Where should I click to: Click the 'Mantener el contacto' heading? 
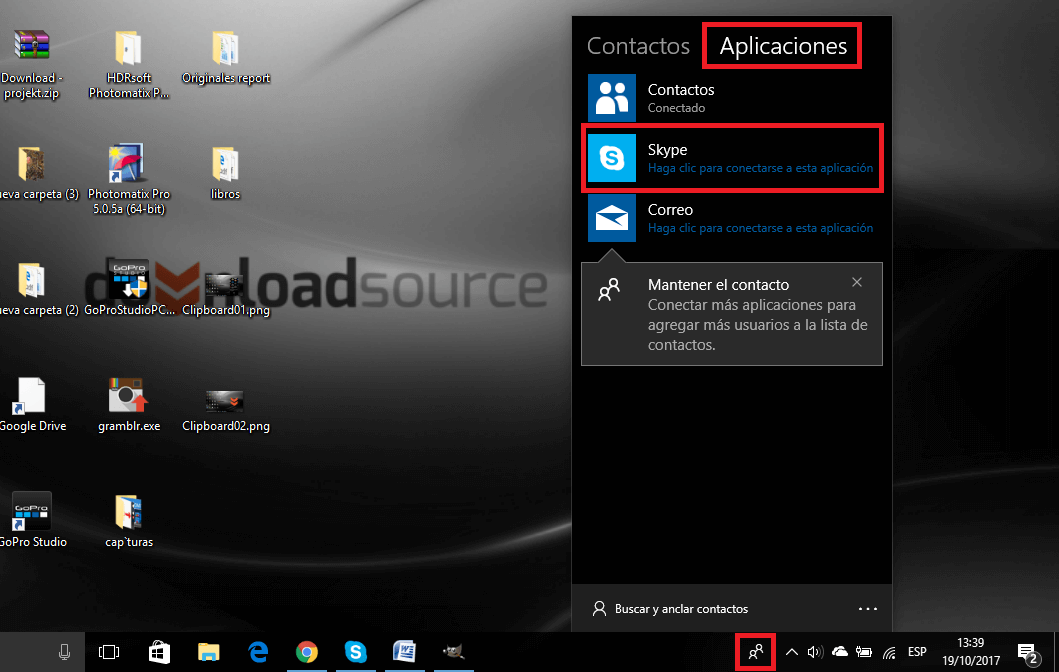(x=718, y=284)
